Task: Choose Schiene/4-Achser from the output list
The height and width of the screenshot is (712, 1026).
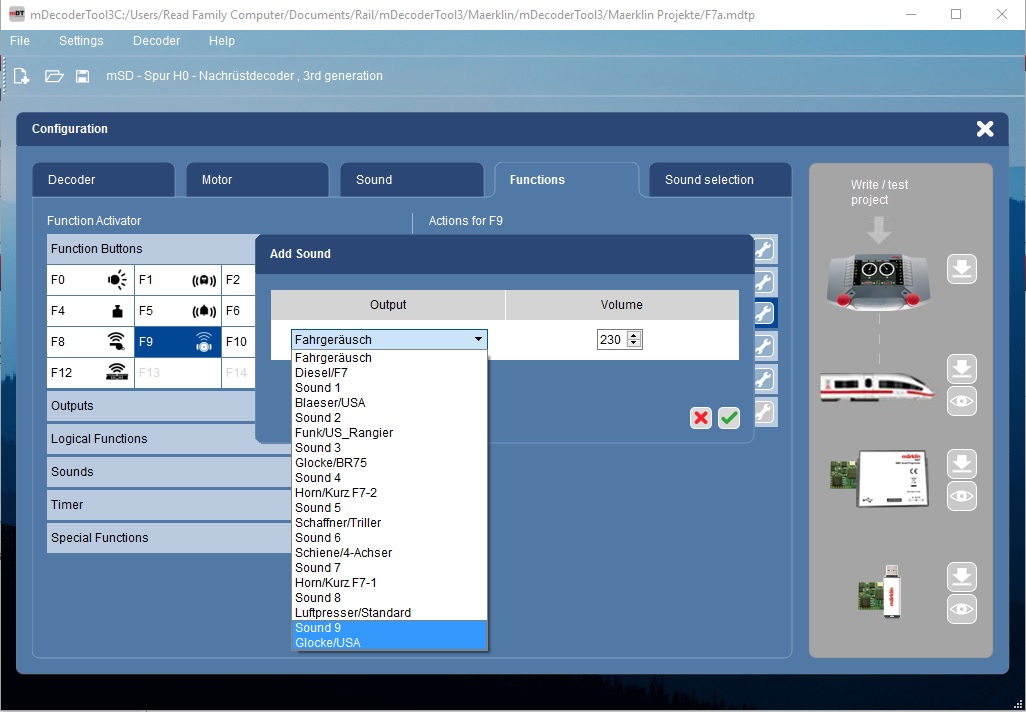Action: (x=389, y=553)
